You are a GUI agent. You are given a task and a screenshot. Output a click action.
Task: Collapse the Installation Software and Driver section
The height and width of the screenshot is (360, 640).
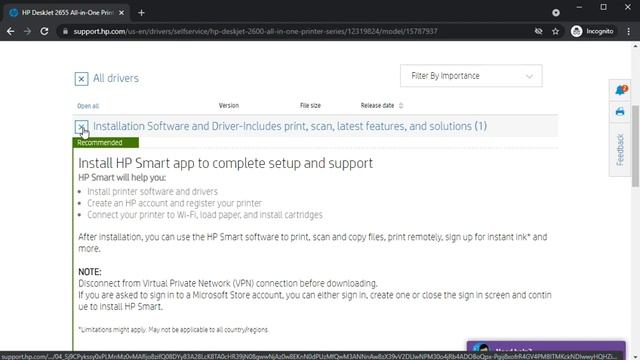(81, 127)
